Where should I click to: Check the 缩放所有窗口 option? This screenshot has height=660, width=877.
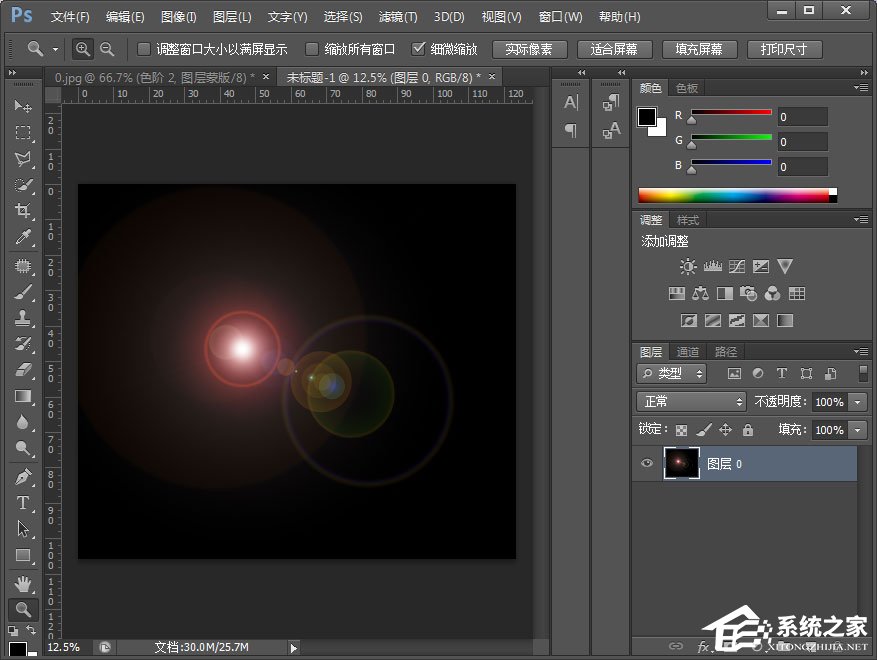coord(313,49)
